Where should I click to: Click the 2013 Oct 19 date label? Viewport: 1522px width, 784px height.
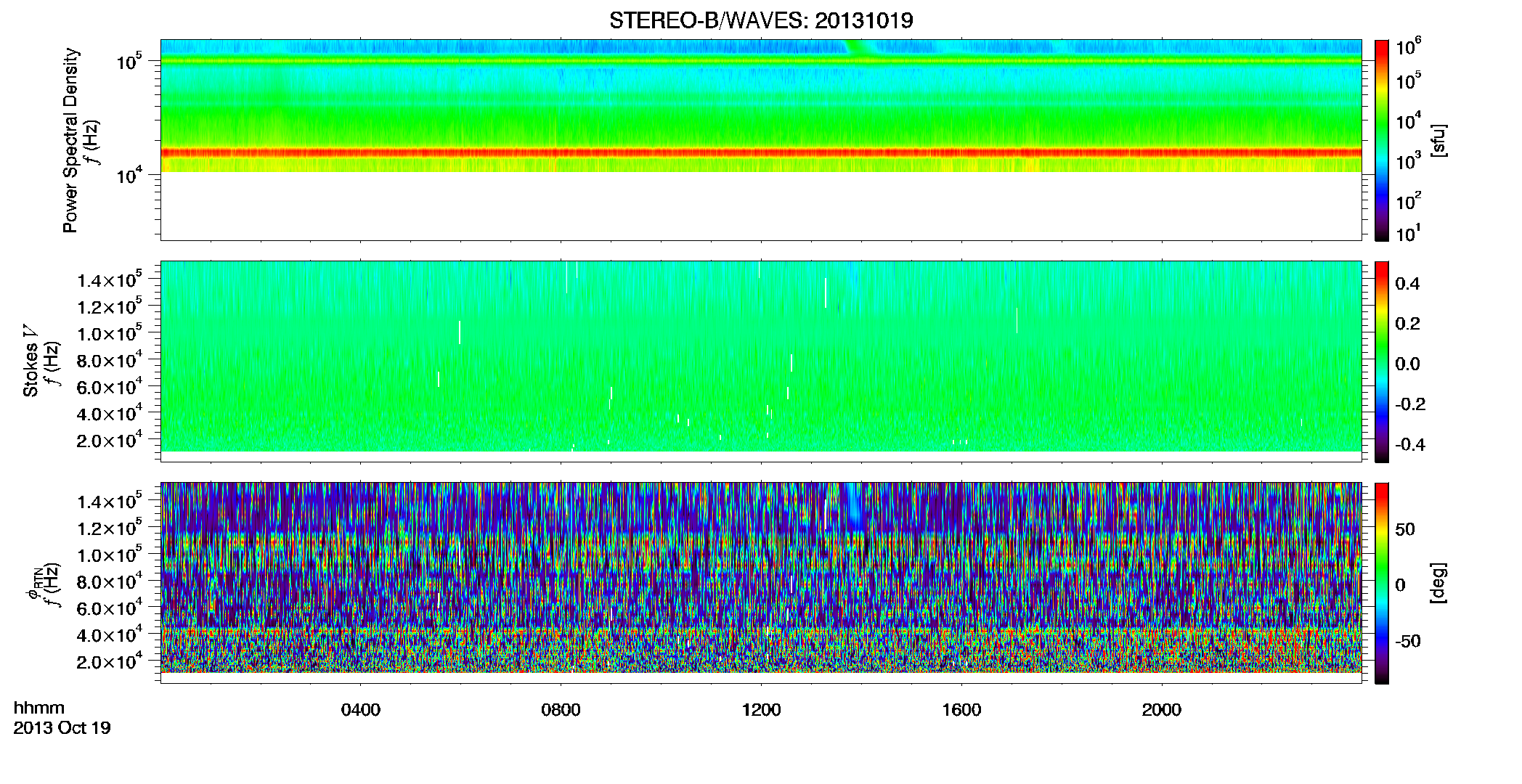click(x=62, y=728)
